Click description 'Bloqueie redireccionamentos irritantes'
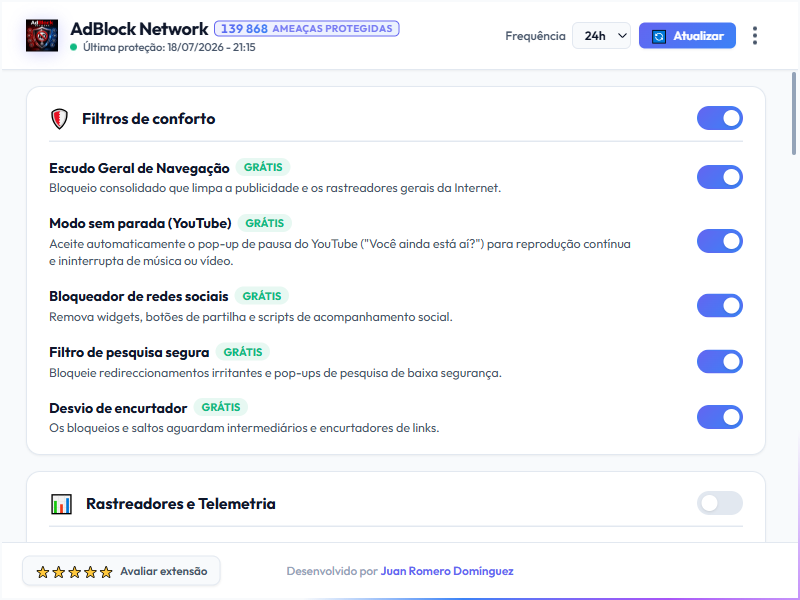The height and width of the screenshot is (600, 800). (x=275, y=373)
